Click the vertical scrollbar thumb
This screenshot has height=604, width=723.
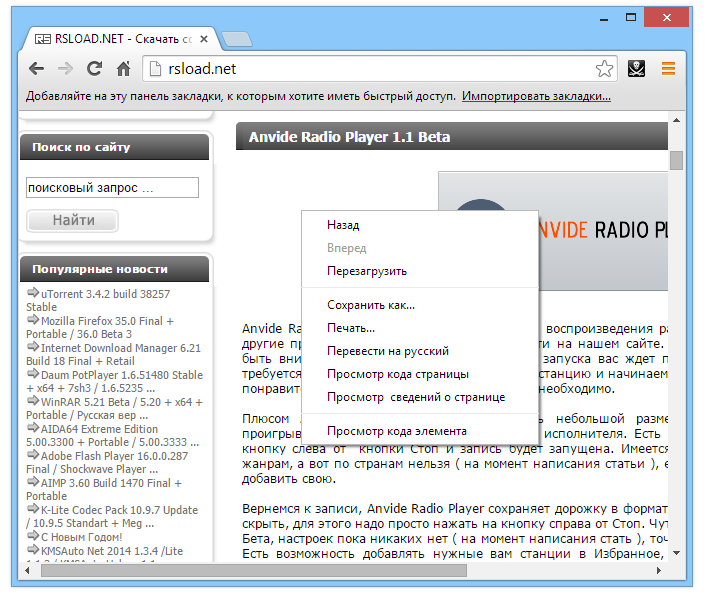coord(676,160)
